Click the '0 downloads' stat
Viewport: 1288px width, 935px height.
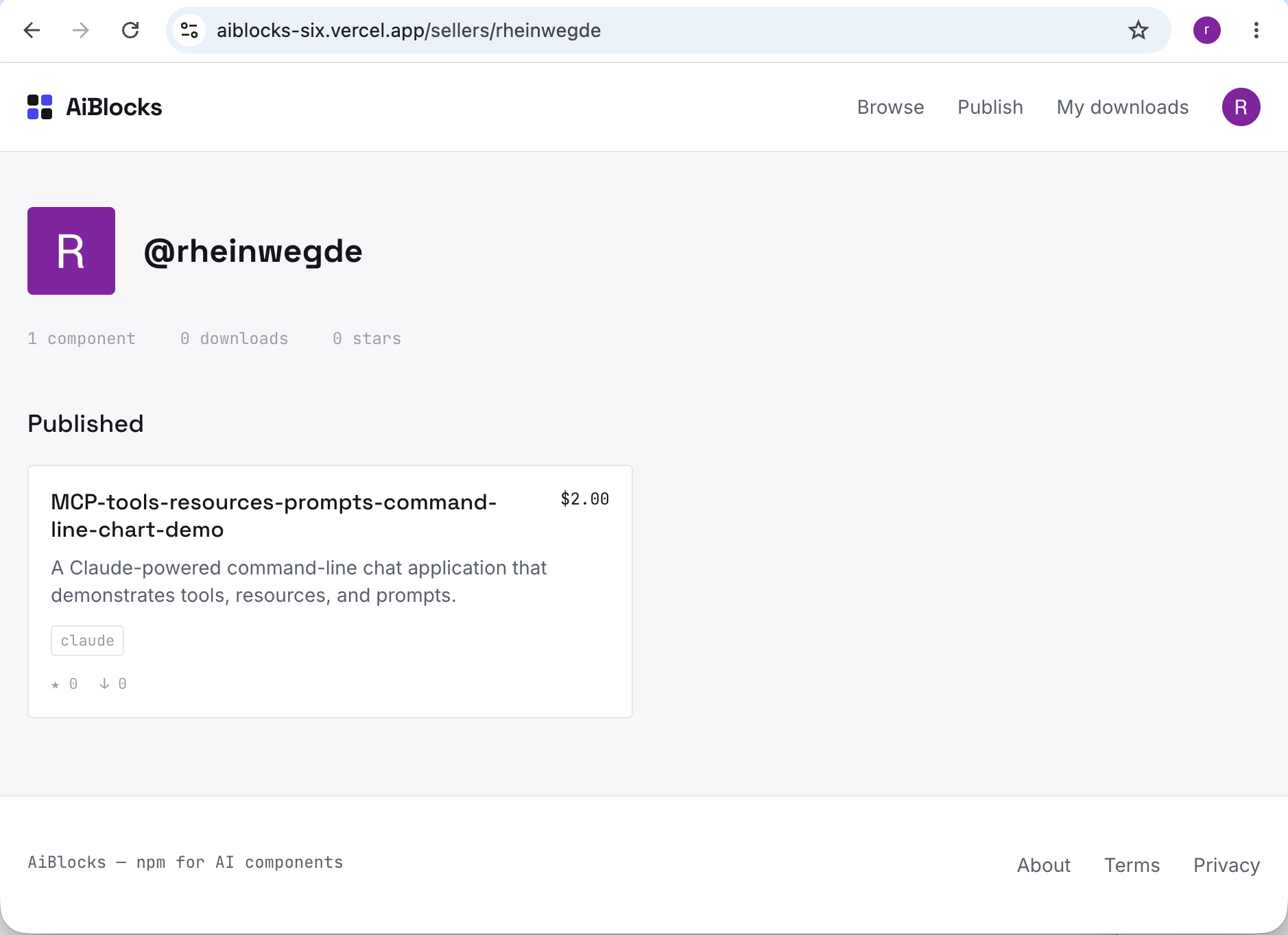click(x=234, y=339)
